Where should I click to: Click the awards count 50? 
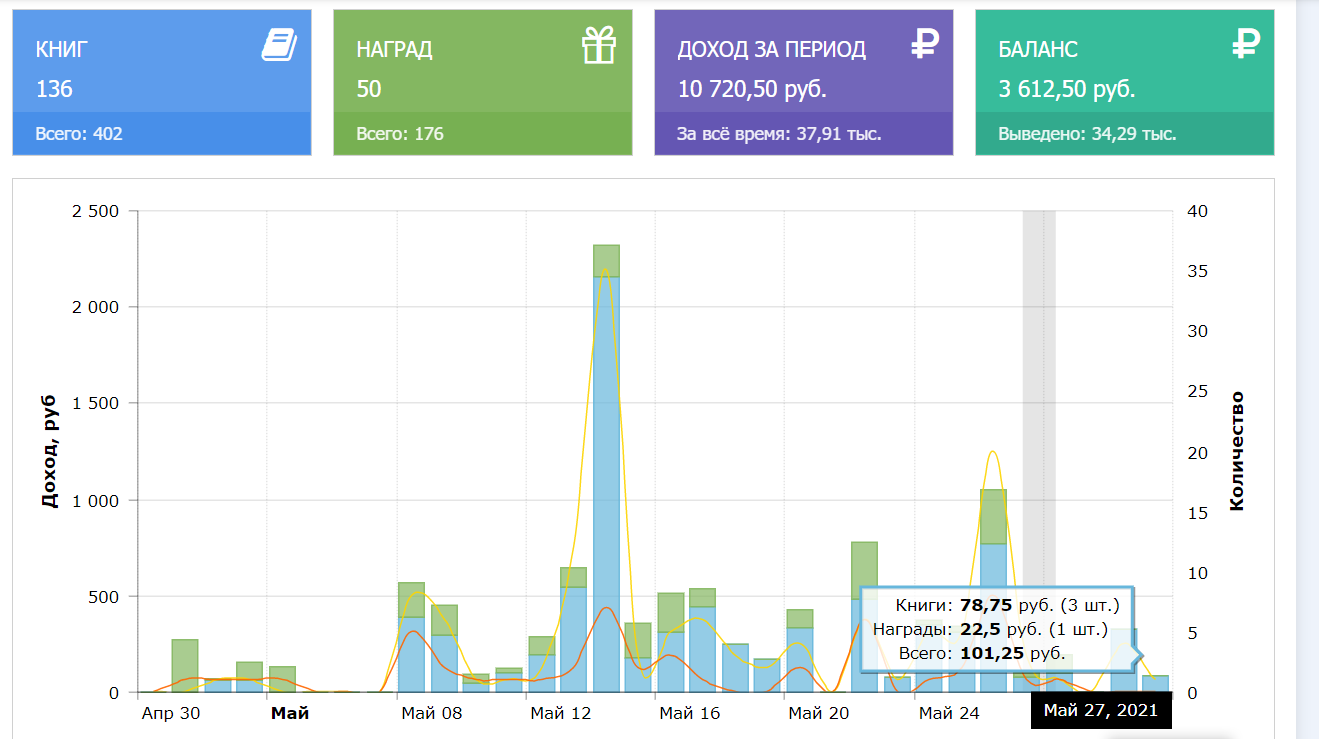[369, 89]
